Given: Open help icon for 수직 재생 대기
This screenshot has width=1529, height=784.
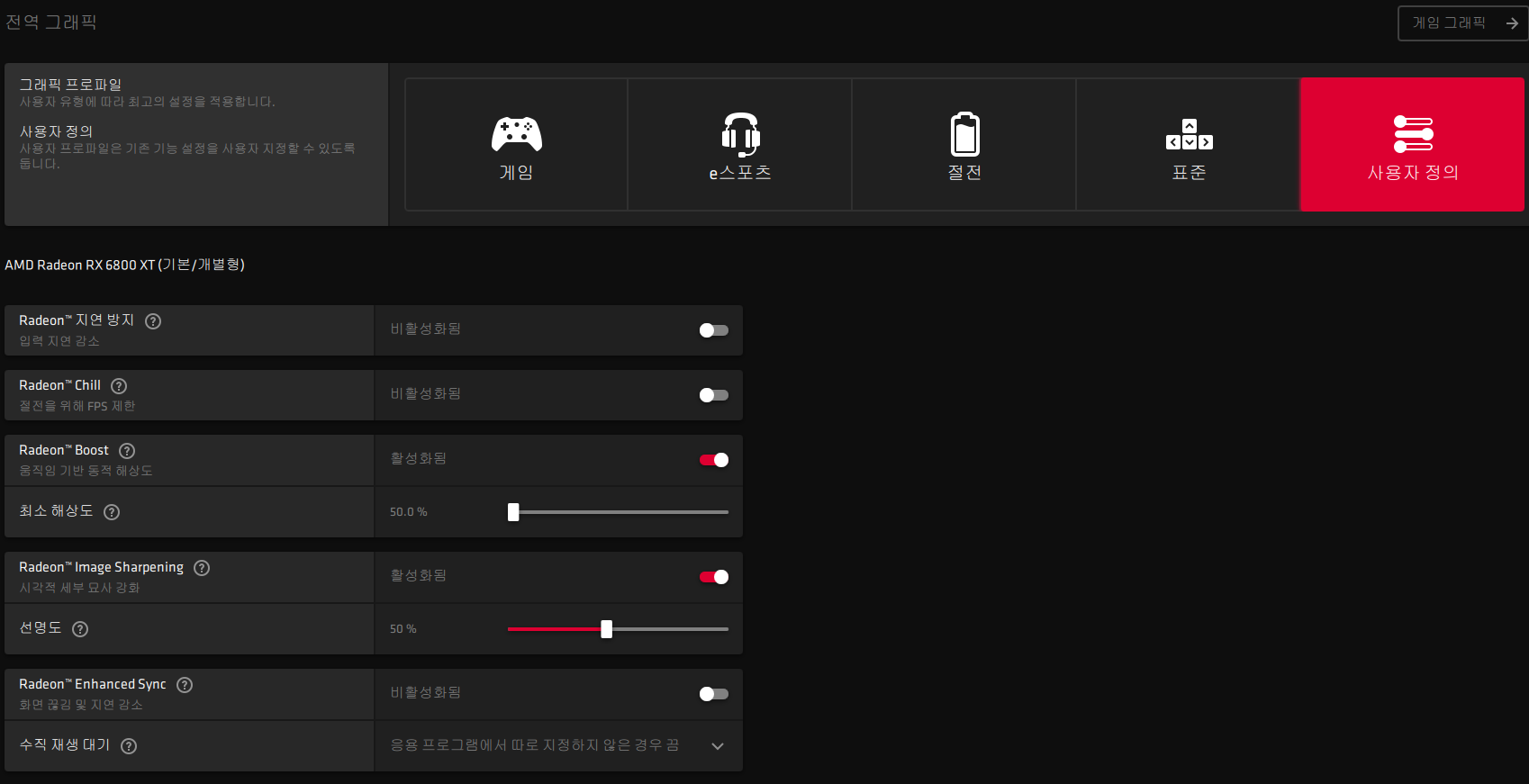Looking at the screenshot, I should click(129, 746).
